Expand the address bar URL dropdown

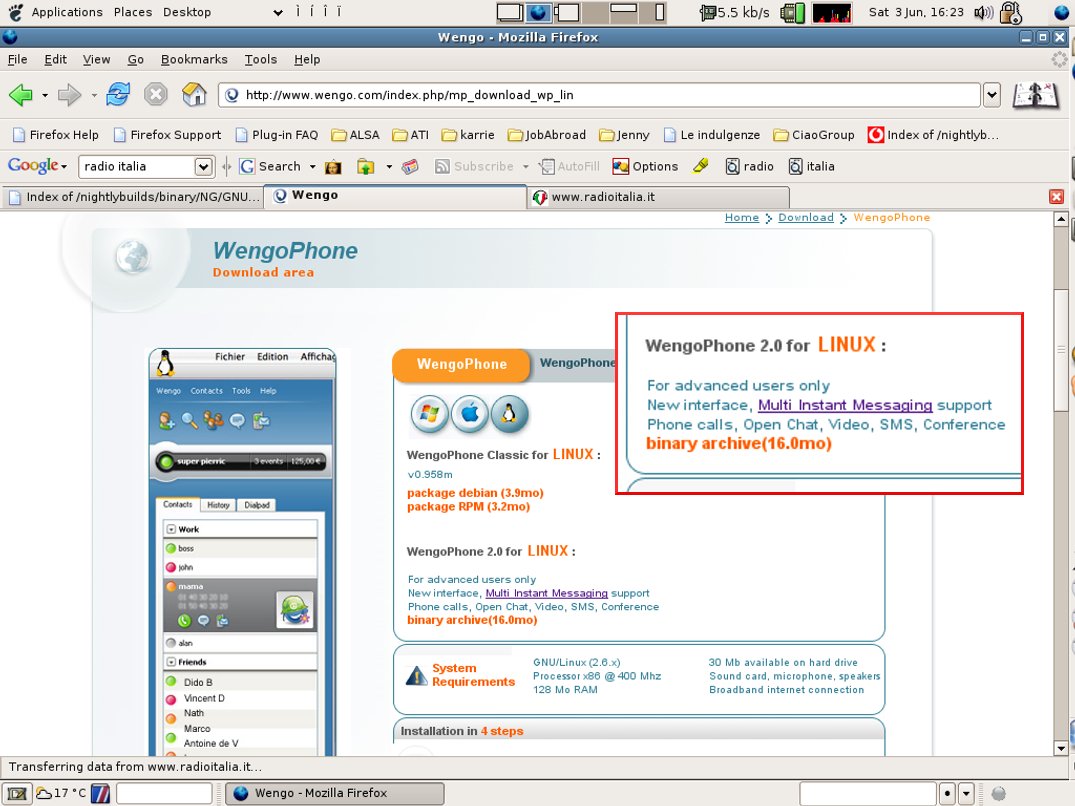tap(992, 95)
